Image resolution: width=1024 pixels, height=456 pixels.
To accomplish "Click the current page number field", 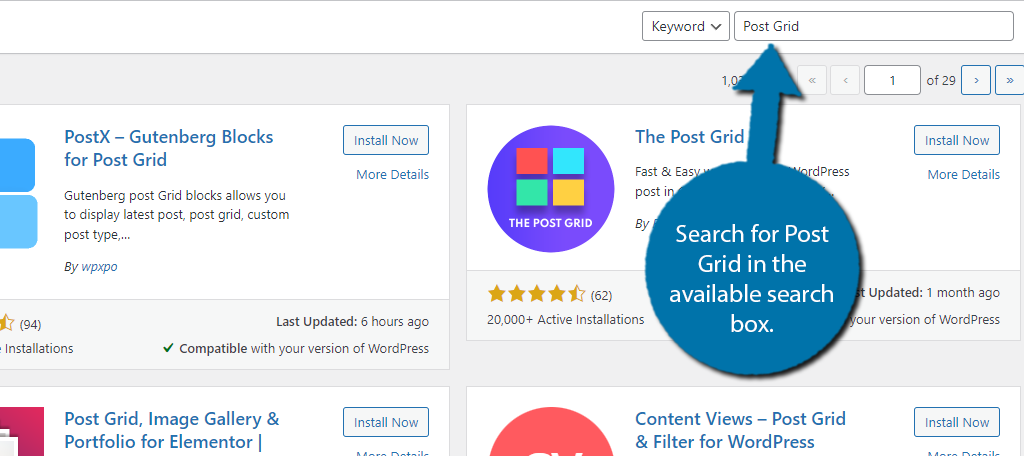I will click(x=892, y=80).
